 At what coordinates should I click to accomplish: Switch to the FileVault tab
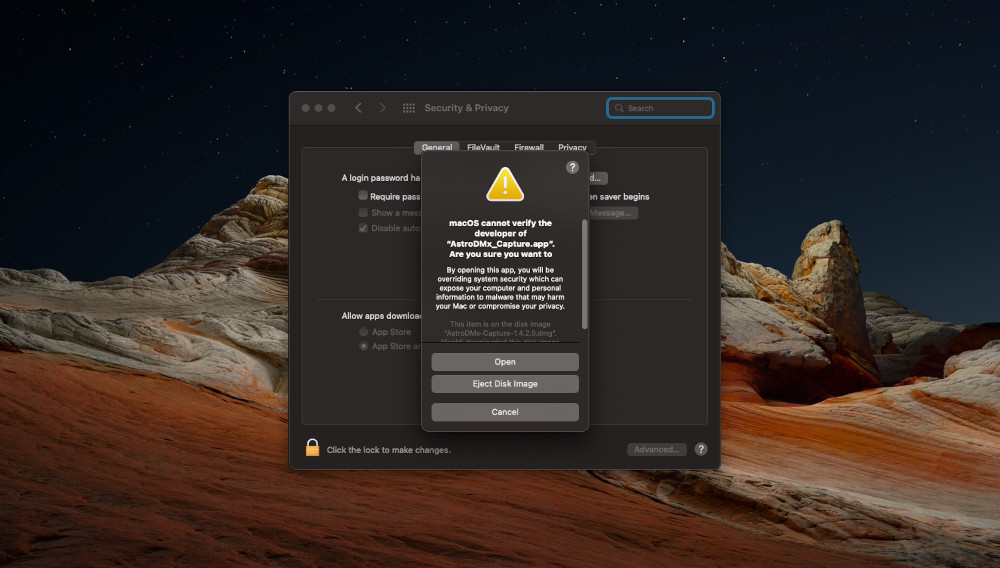pos(483,147)
